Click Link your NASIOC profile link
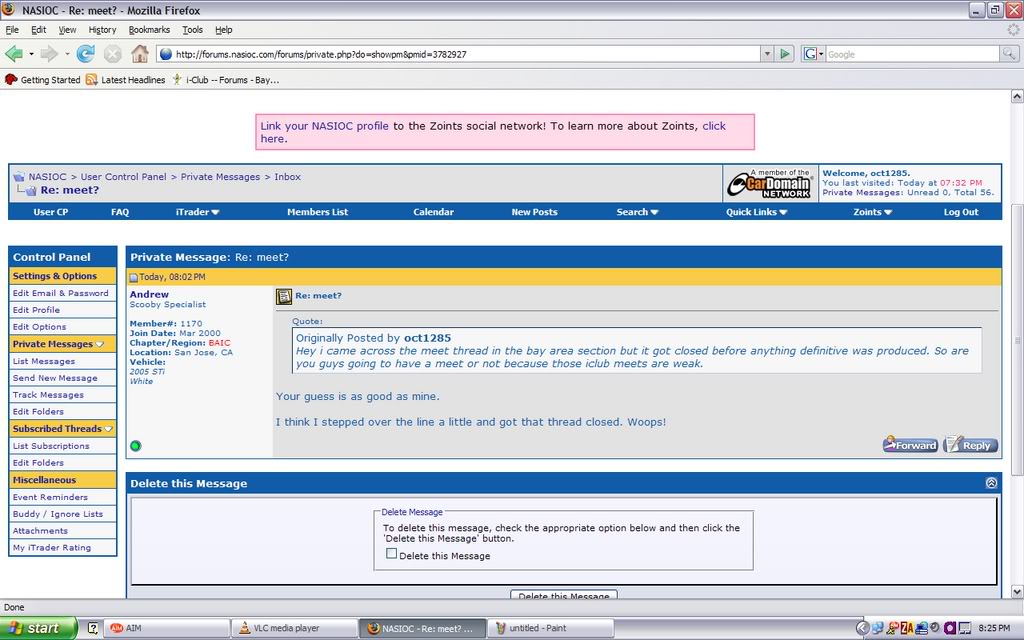Screen dimensions: 1024x640 [325, 126]
